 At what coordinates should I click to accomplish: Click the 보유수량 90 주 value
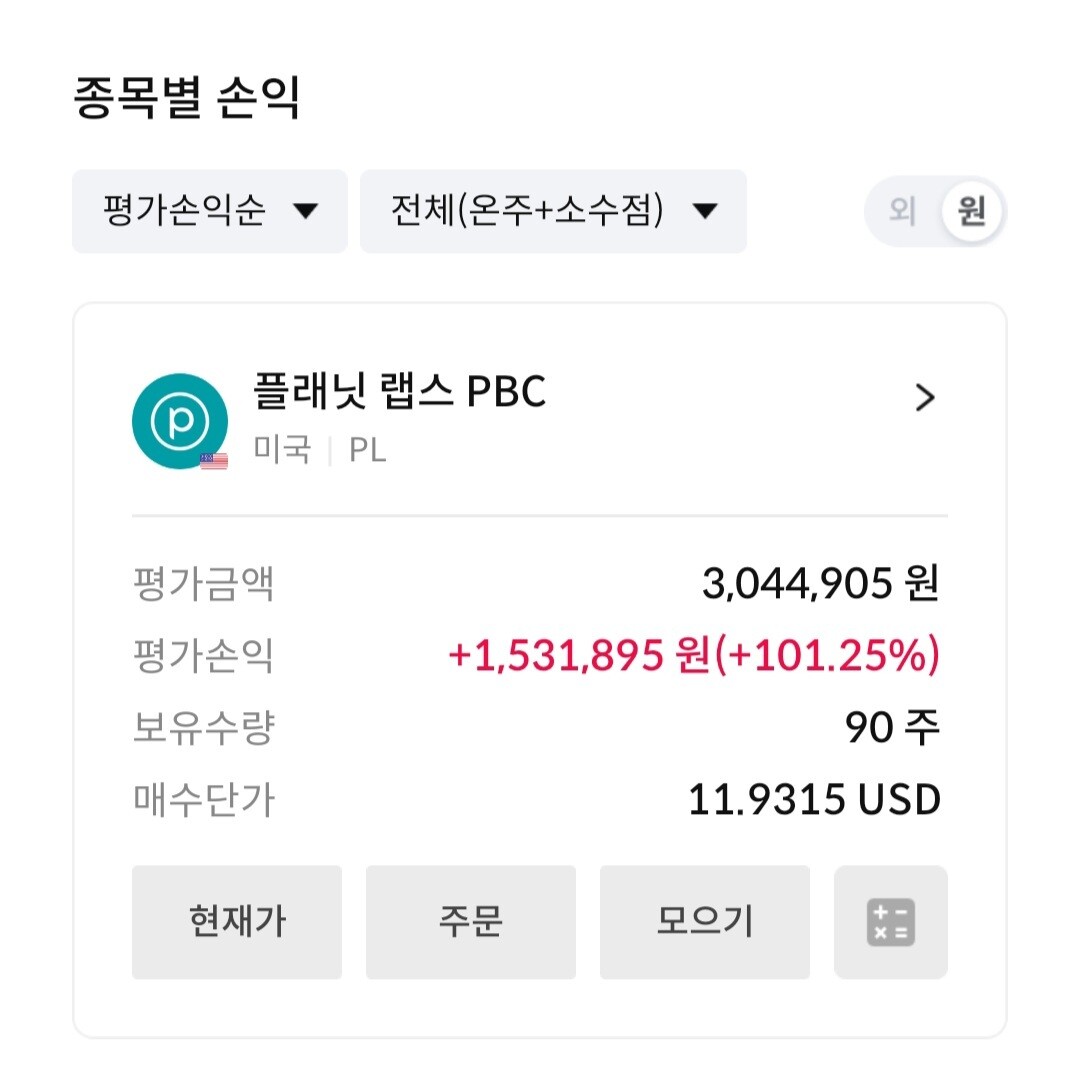(892, 728)
